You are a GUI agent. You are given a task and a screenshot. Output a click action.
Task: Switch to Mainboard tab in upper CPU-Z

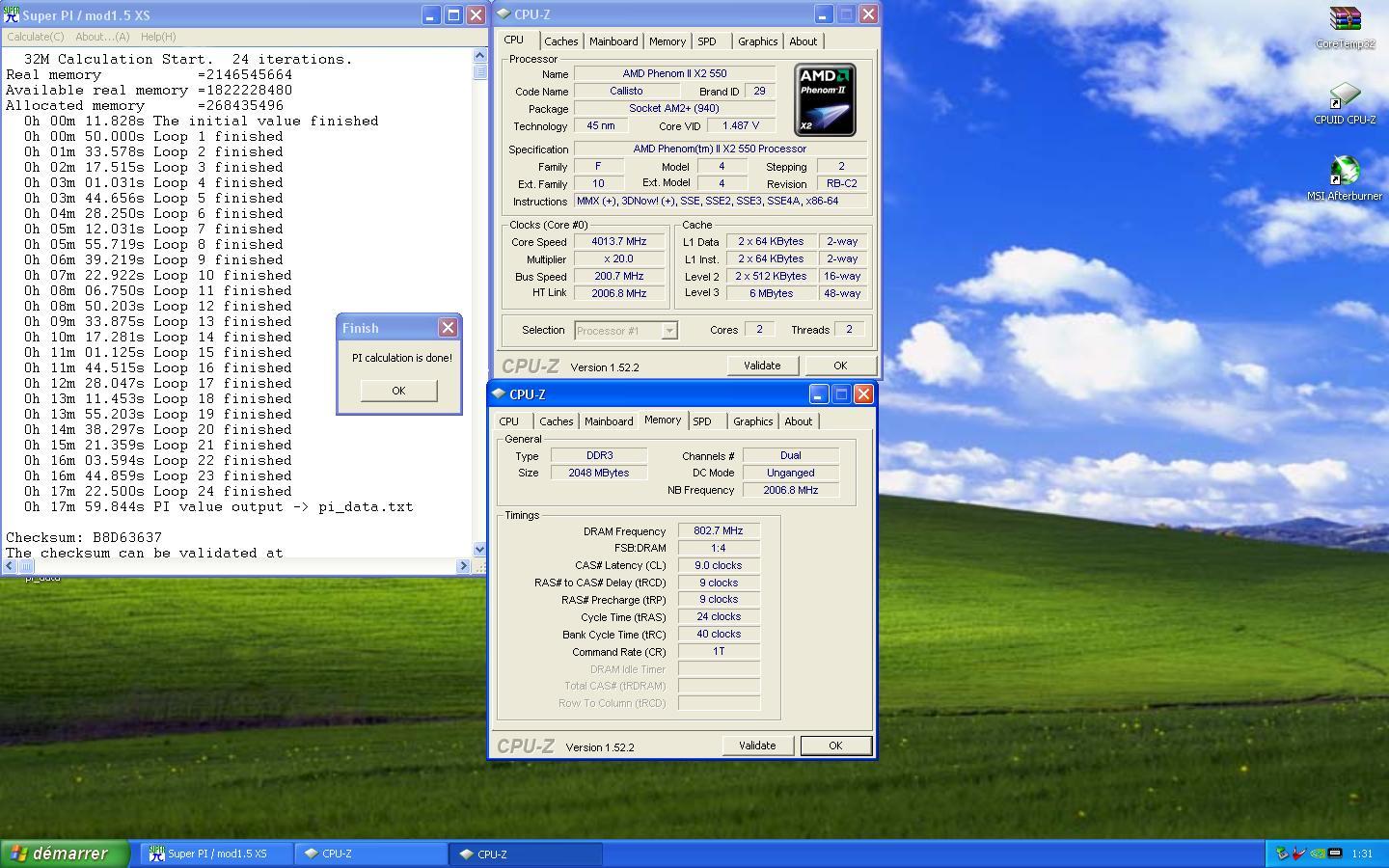tap(613, 41)
